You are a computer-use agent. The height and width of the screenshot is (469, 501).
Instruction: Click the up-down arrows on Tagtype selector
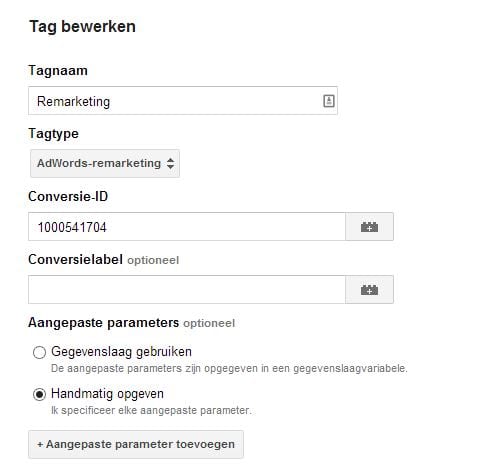(x=170, y=163)
